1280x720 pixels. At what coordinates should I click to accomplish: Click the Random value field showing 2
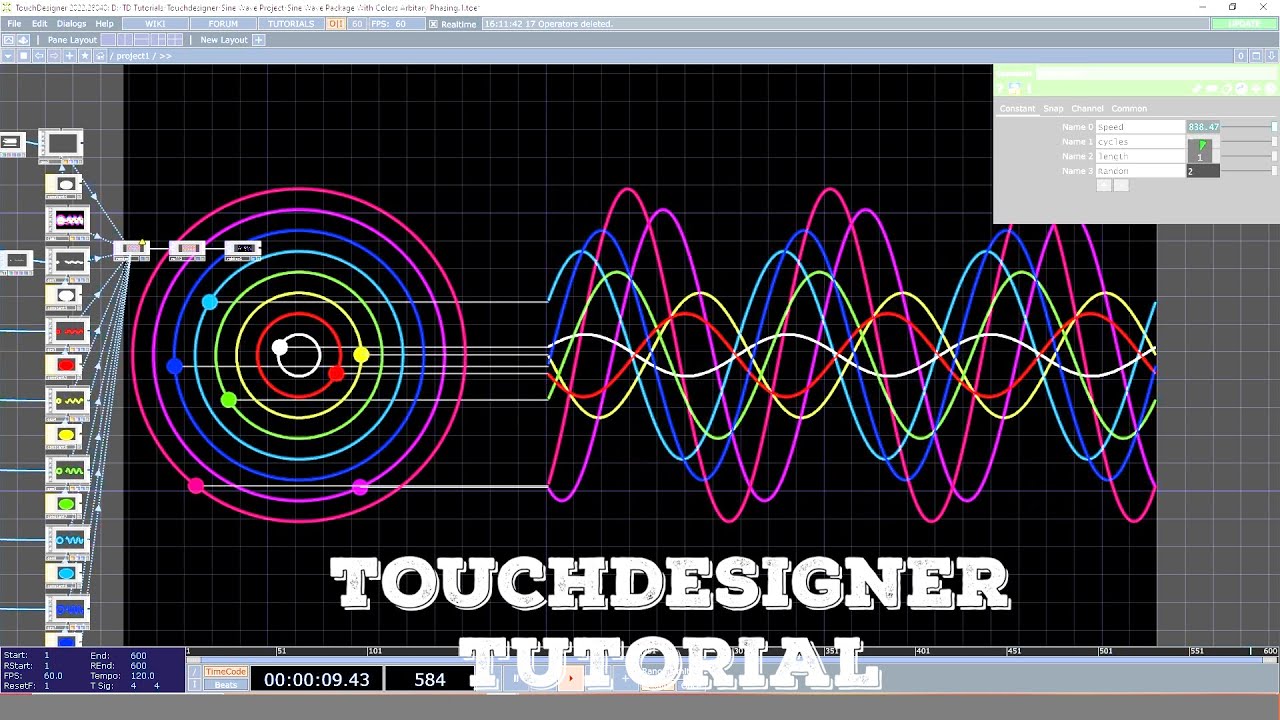pos(1203,171)
